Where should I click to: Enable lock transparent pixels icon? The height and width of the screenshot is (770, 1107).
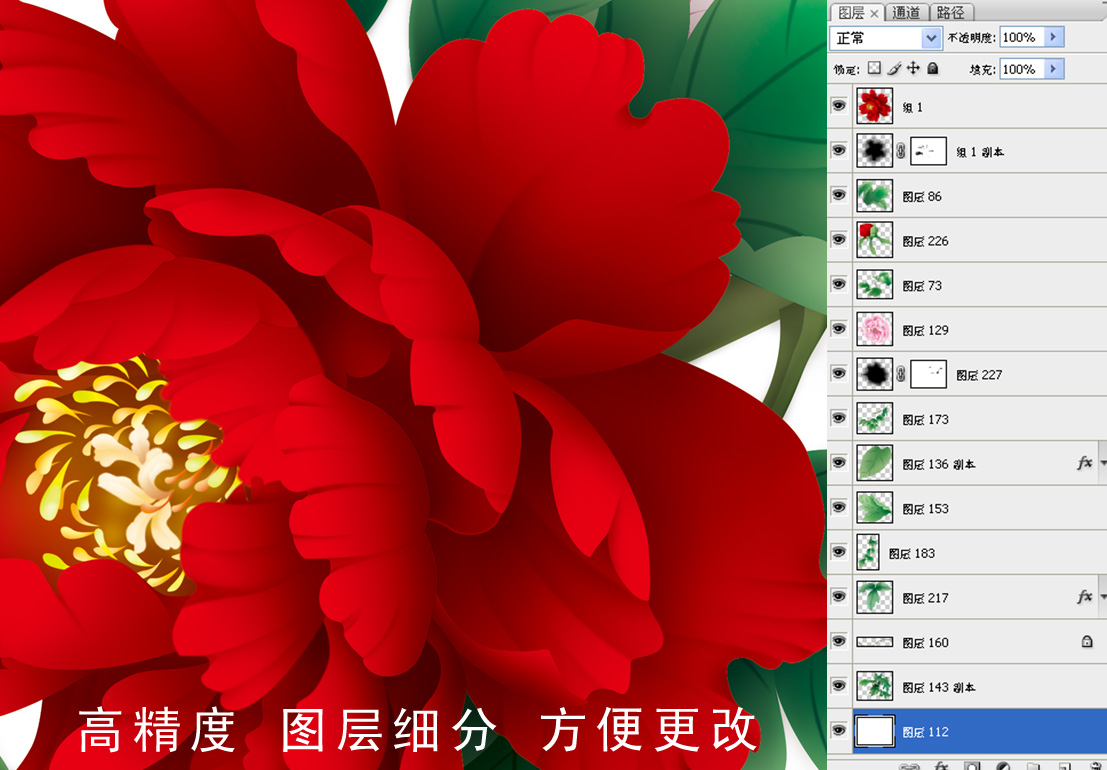pyautogui.click(x=874, y=68)
